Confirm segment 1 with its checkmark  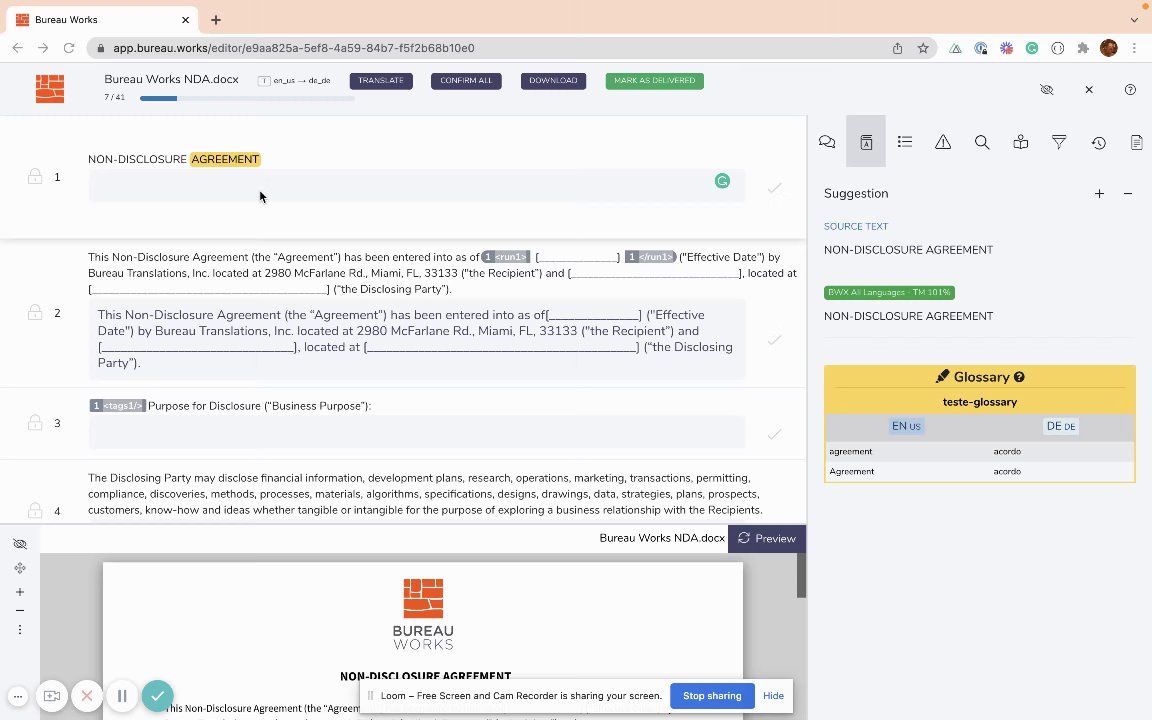tap(774, 188)
